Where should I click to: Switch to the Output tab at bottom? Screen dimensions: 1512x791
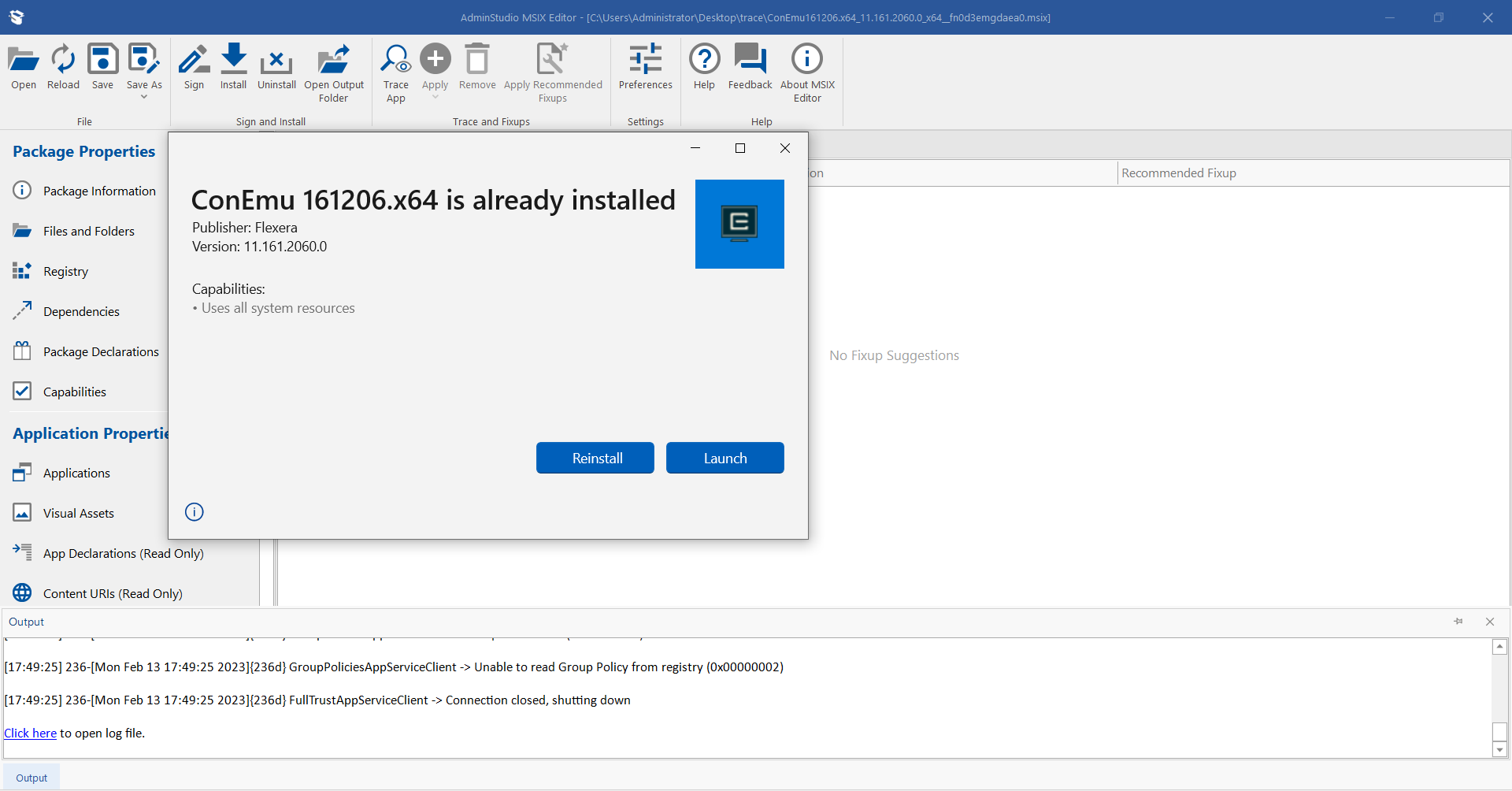coord(31,778)
